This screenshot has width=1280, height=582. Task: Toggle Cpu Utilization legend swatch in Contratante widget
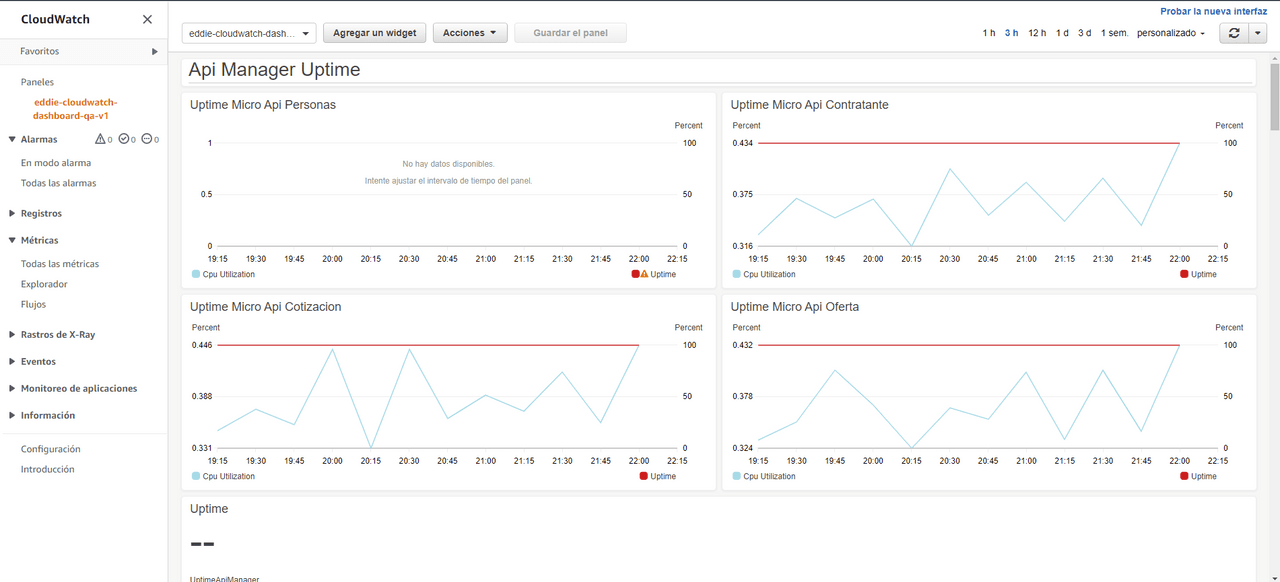tap(737, 274)
